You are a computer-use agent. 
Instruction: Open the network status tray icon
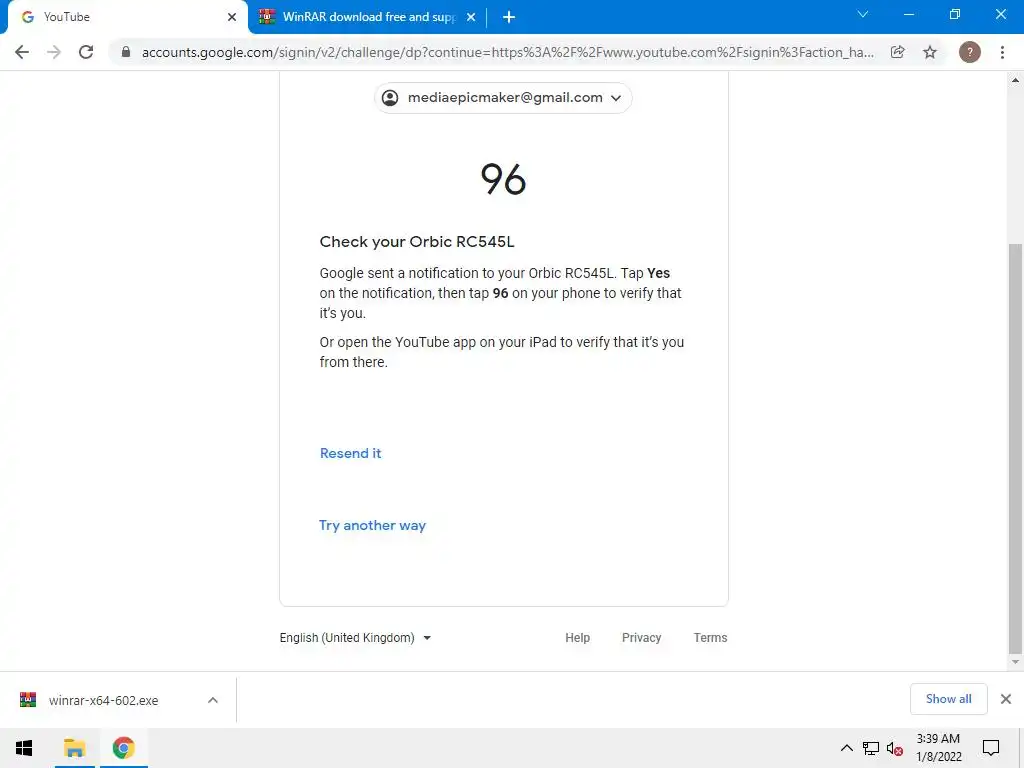coord(871,748)
